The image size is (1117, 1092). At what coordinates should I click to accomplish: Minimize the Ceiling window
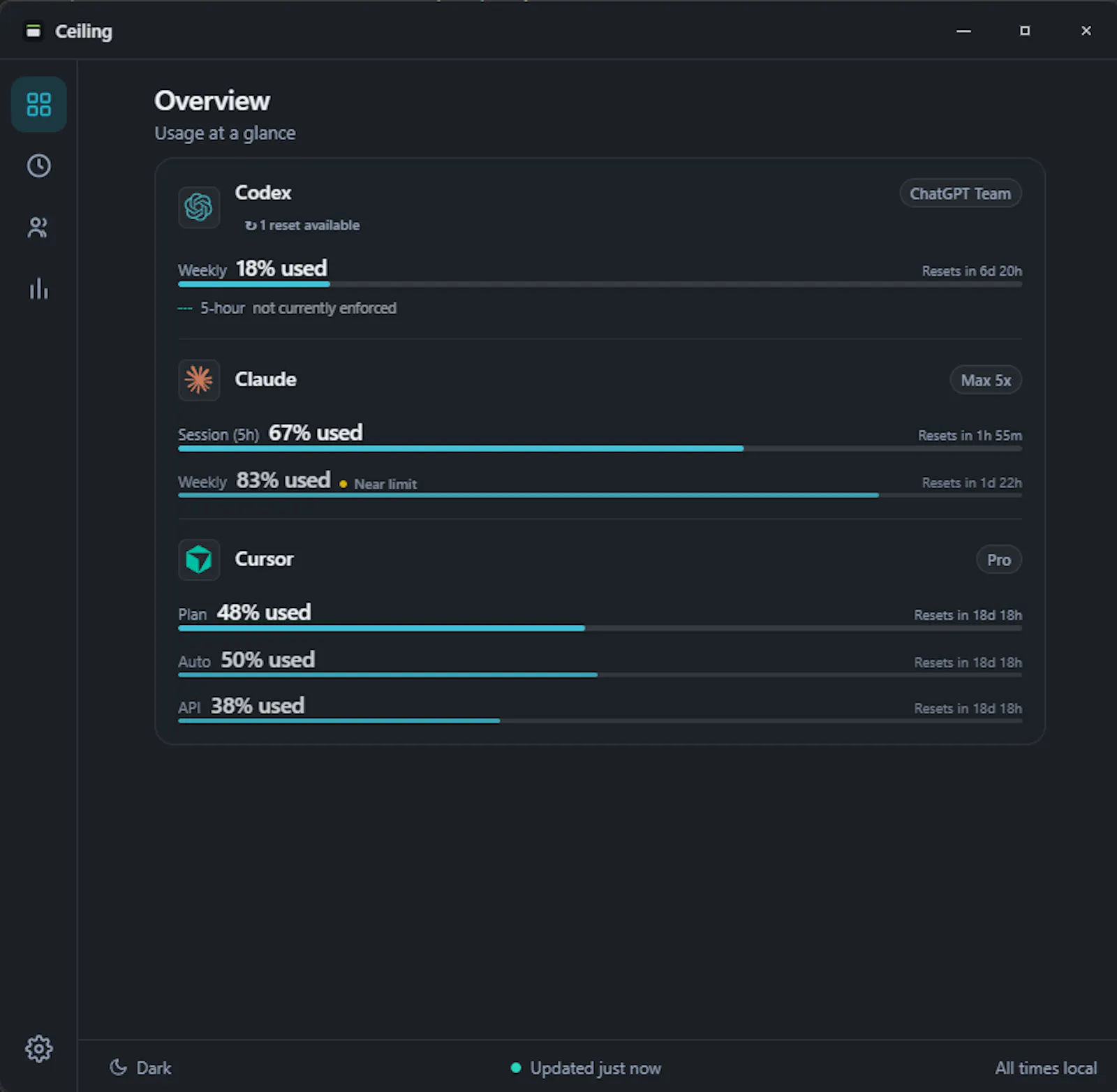tap(963, 31)
